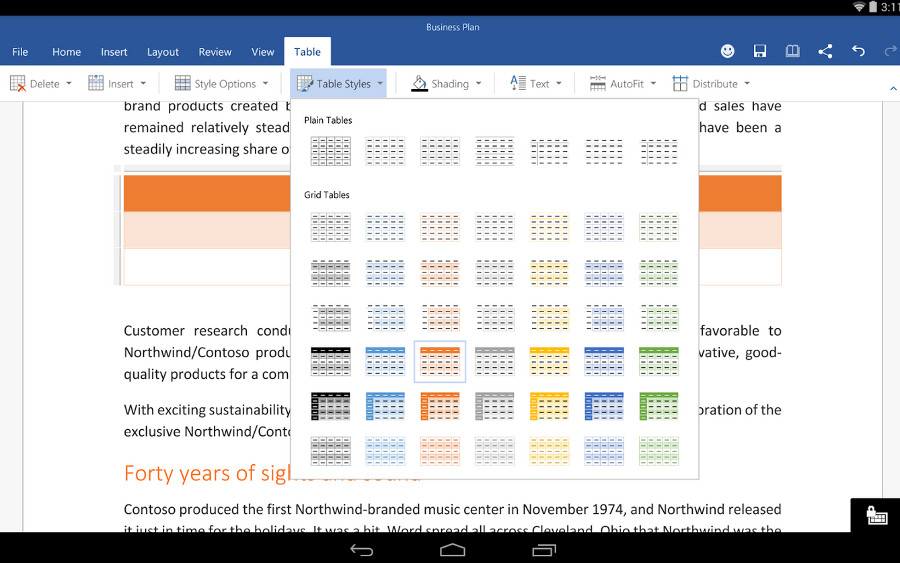This screenshot has width=900, height=563.
Task: Collapse the Table Styles gallery dropdown
Action: 340,84
